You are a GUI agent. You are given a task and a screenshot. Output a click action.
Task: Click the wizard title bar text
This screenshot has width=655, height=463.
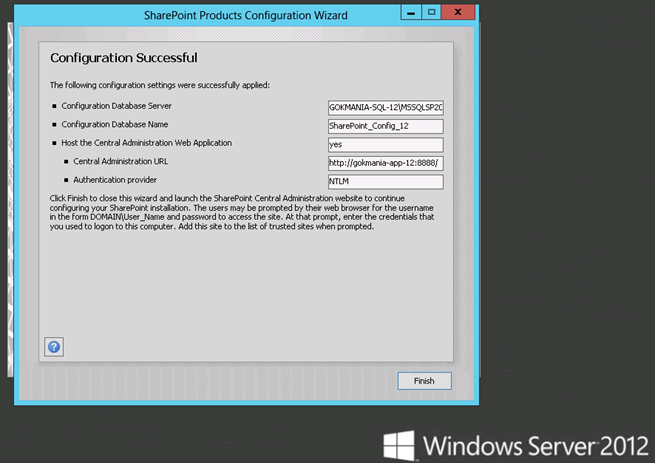point(246,15)
